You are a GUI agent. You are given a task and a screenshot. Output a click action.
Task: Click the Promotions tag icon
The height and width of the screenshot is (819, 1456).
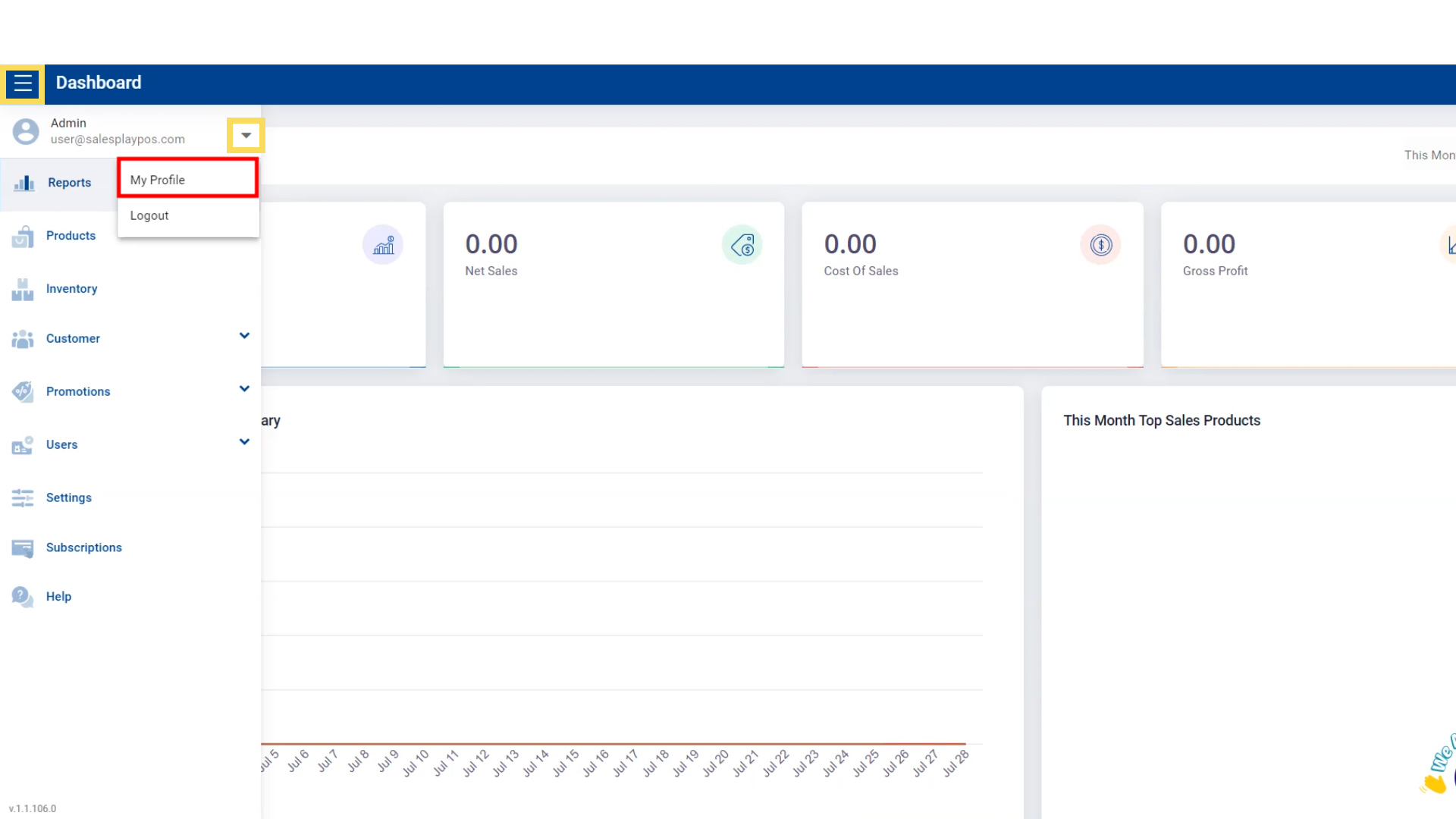pos(23,391)
